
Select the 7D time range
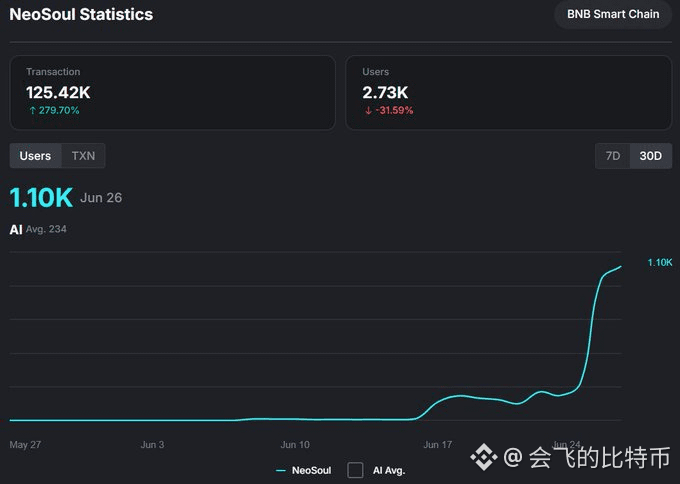(613, 156)
